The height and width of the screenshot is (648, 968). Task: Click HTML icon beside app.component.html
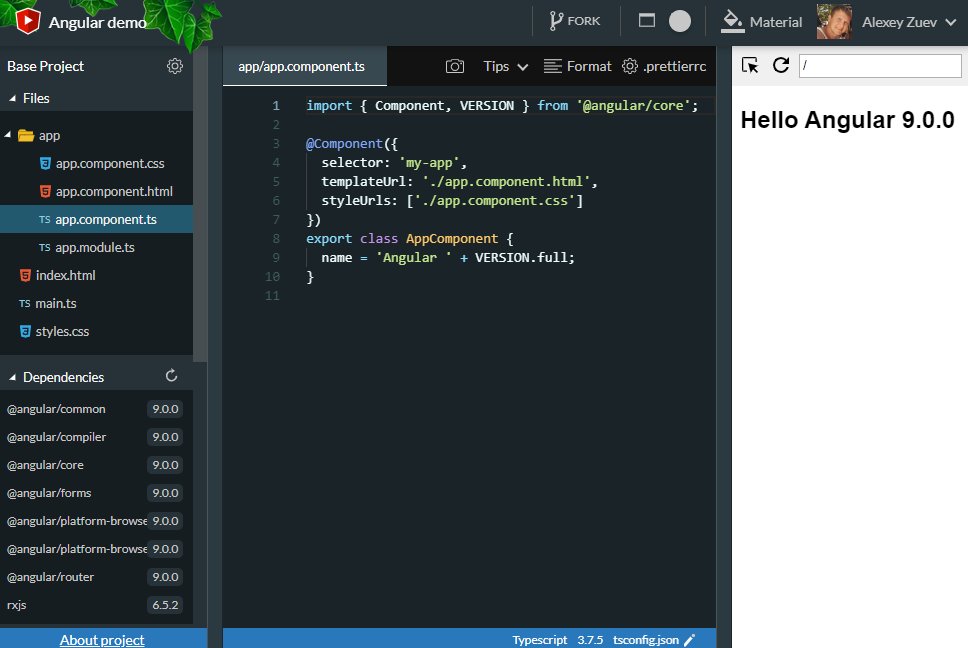(x=45, y=191)
